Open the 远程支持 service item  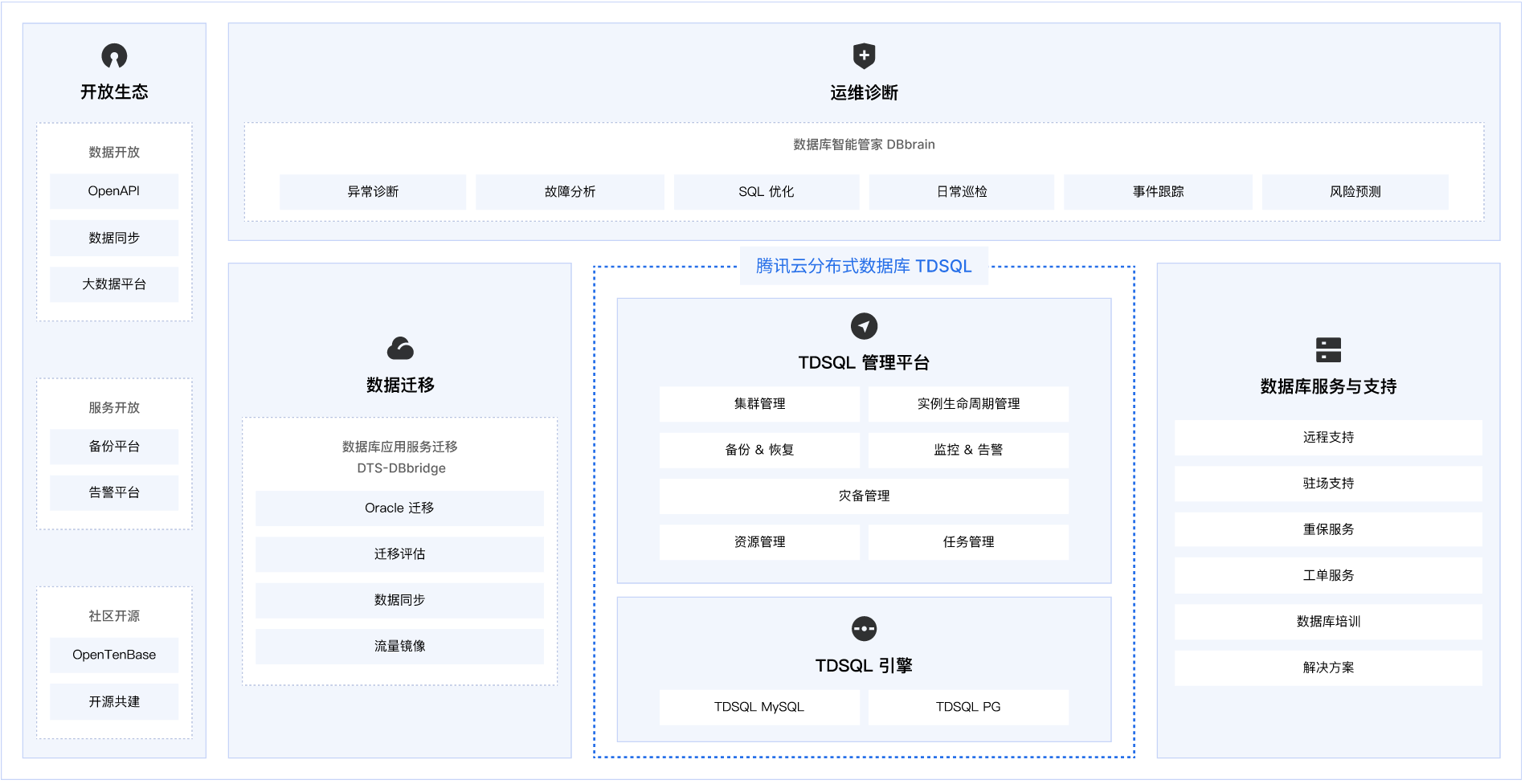coord(1328,438)
